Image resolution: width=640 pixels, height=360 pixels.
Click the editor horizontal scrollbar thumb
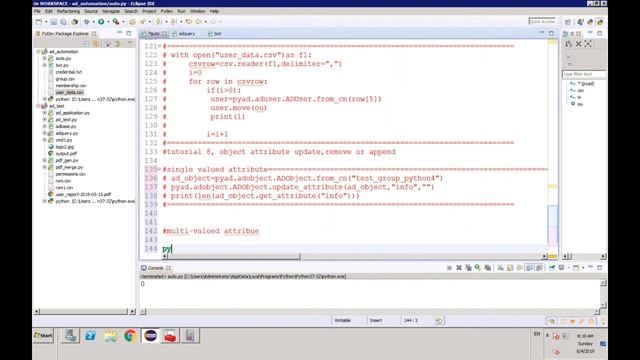point(233,256)
